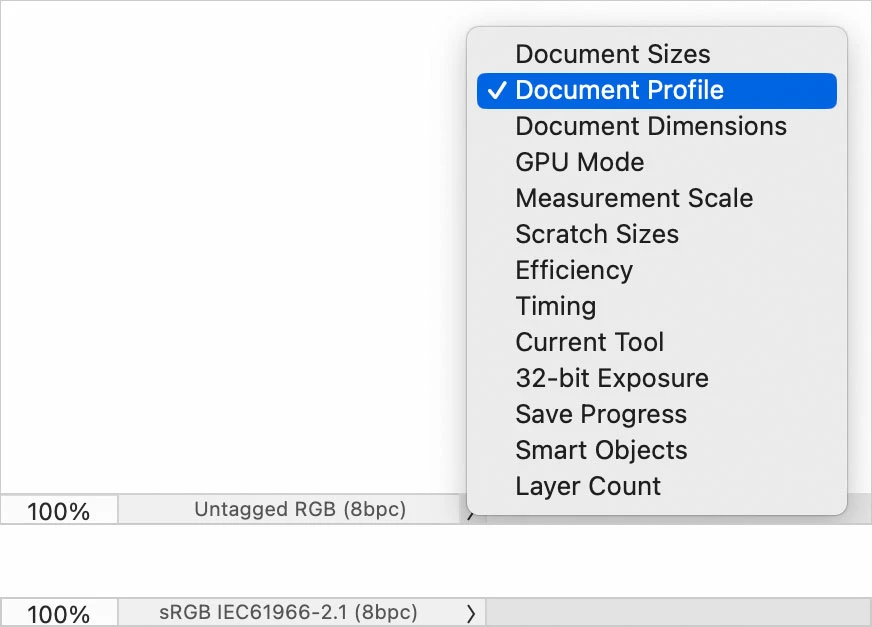
Task: Select Current Tool menu entry
Action: [x=589, y=342]
